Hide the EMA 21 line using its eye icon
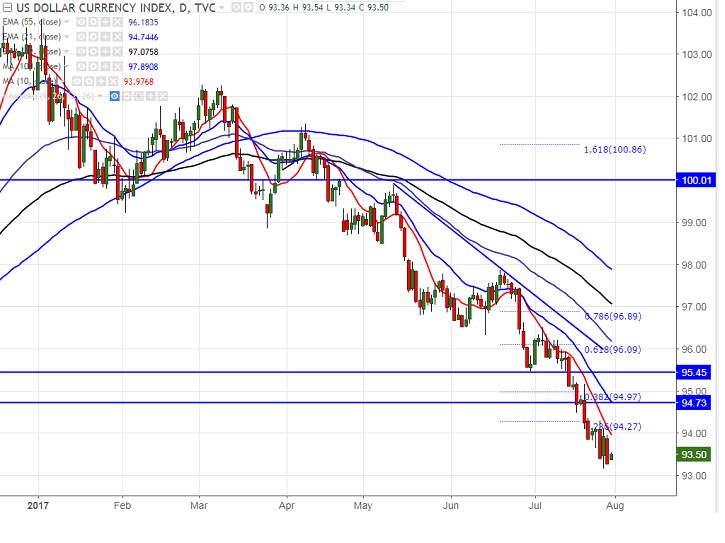This screenshot has height=543, width=725. point(81,37)
